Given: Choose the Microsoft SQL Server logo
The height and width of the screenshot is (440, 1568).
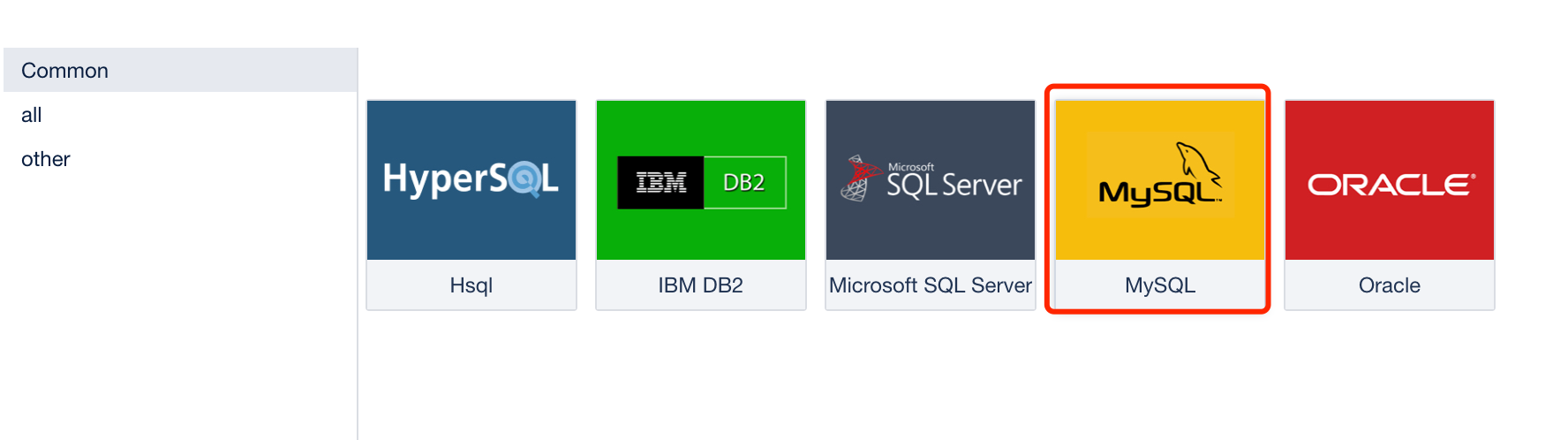Looking at the screenshot, I should (931, 179).
